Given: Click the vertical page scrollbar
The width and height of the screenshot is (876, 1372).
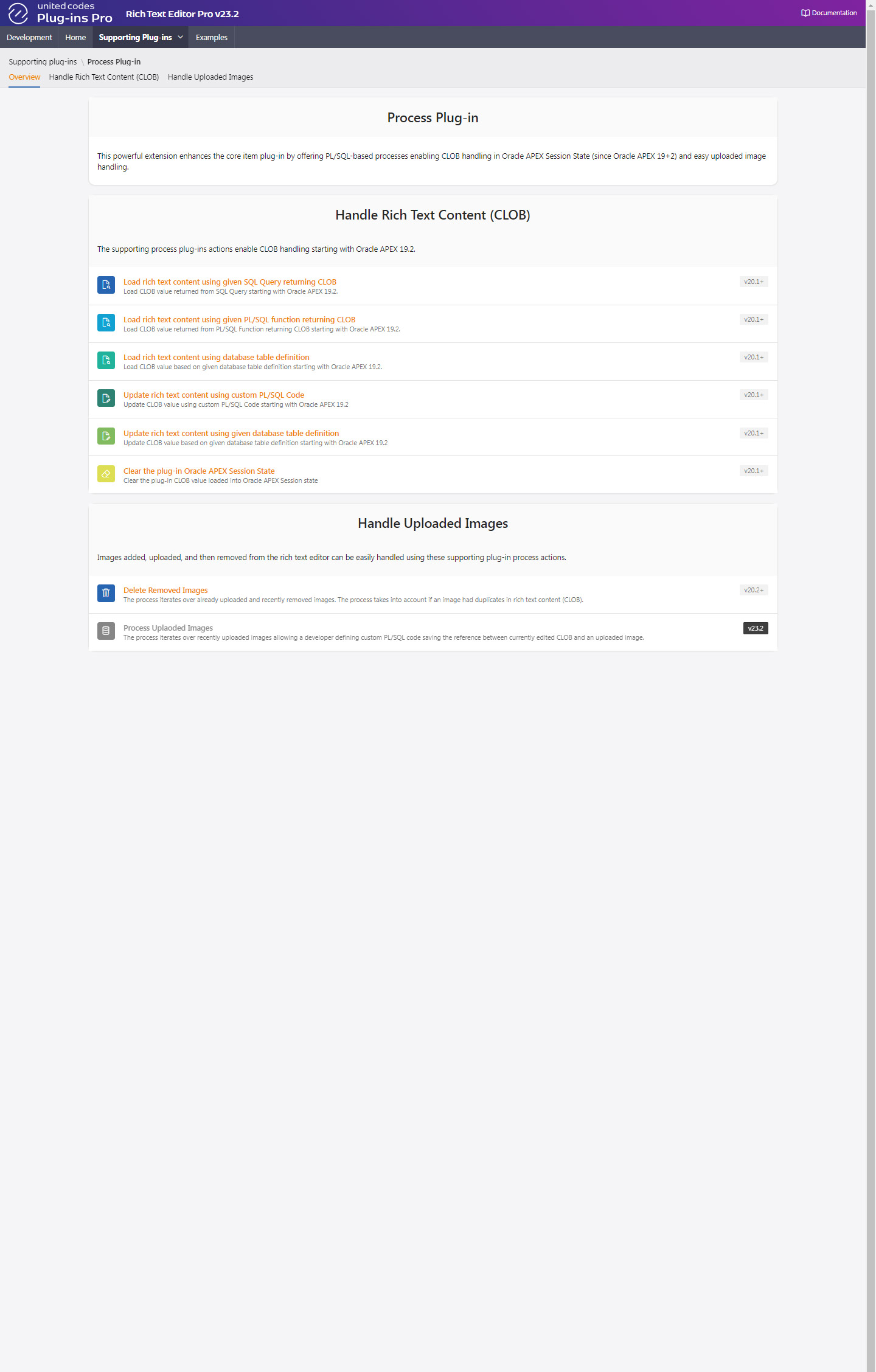Looking at the screenshot, I should click(871, 686).
